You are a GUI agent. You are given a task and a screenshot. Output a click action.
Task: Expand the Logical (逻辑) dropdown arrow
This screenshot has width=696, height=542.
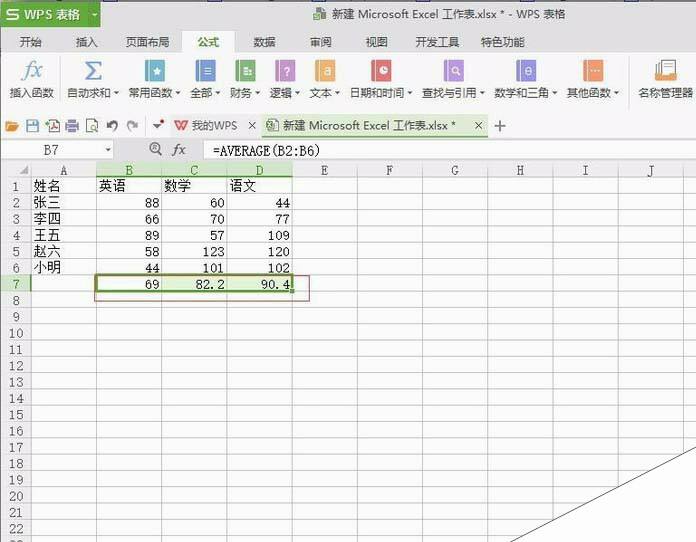(297, 93)
